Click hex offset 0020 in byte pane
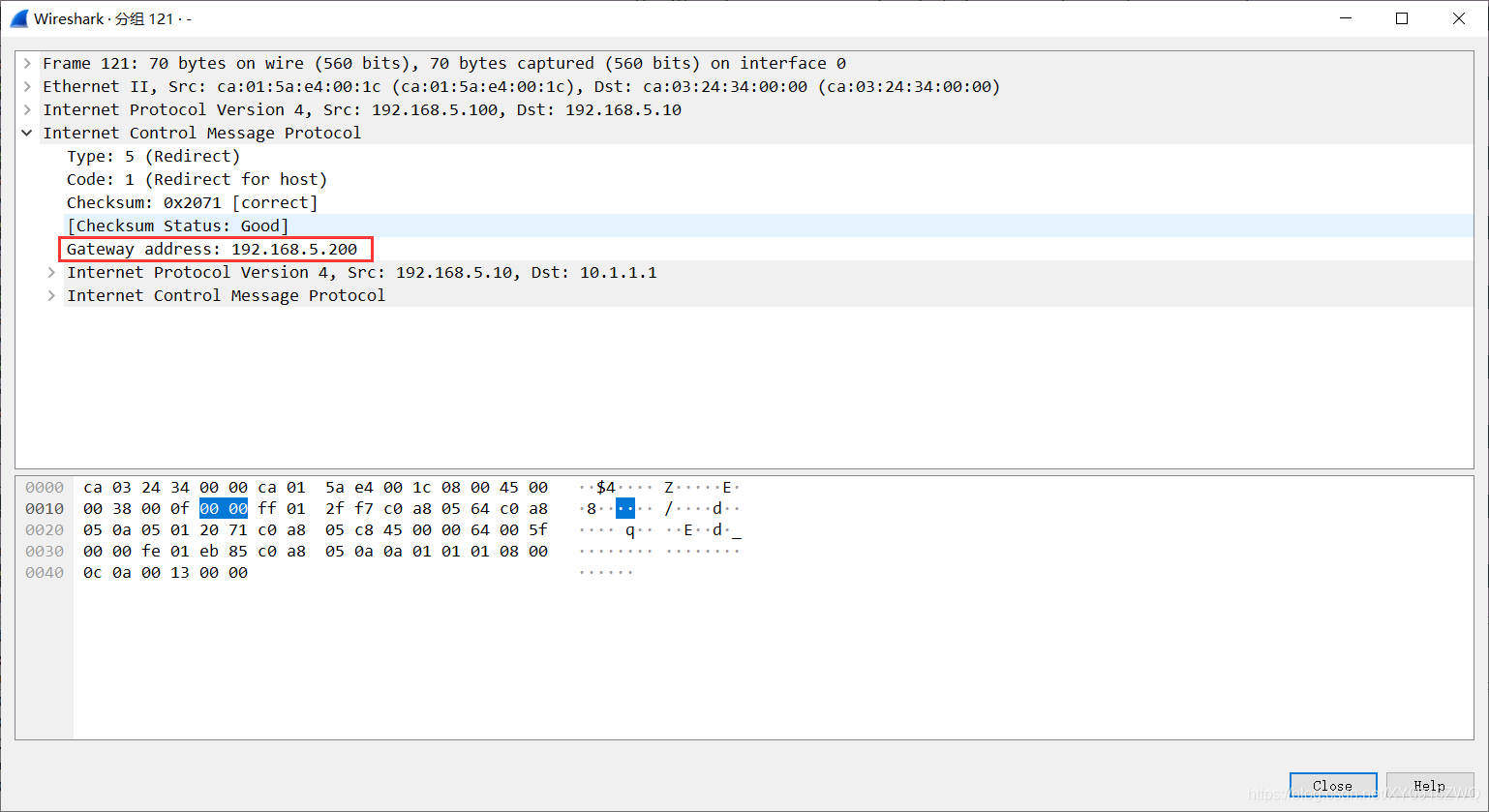Screen dimensions: 1489x812 pyautogui.click(x=45, y=529)
